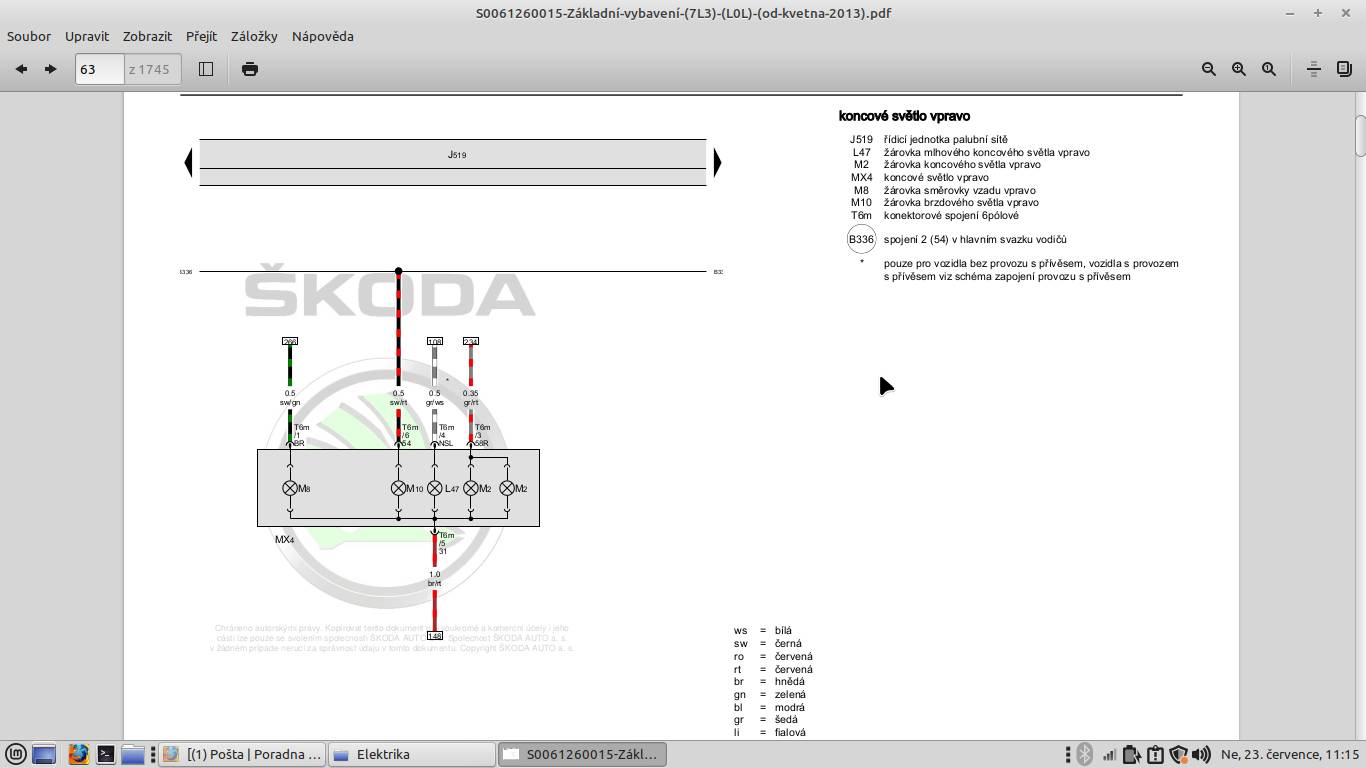Click the wire reference box 268
The image size is (1366, 768).
coord(290,341)
